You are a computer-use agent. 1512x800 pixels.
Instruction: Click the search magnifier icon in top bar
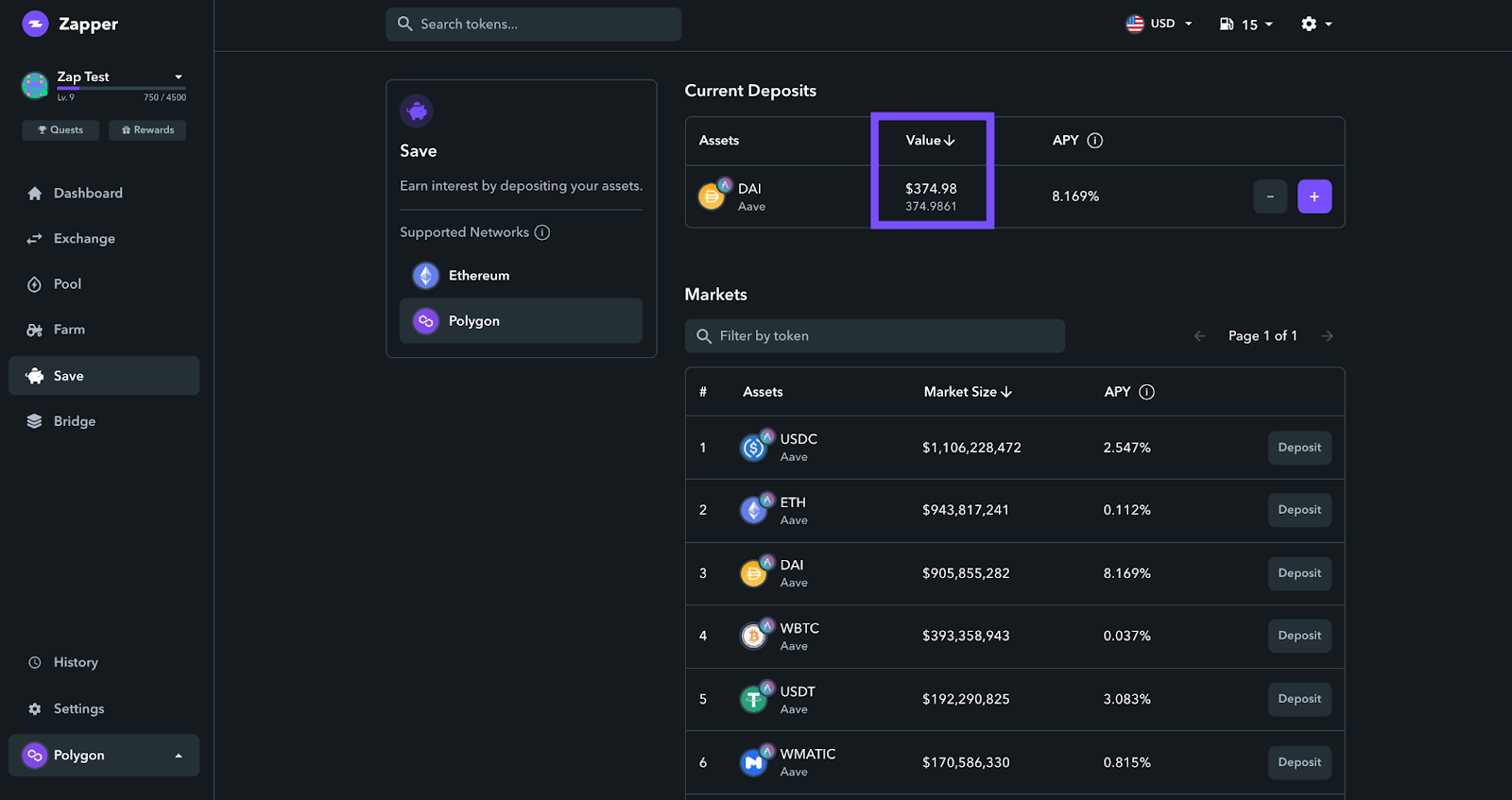(404, 24)
